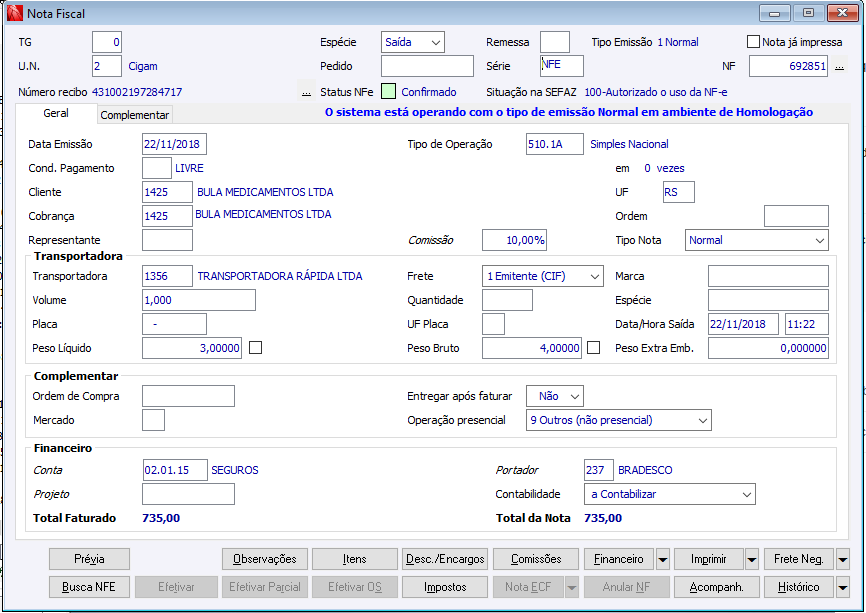Toggle checkbox beside Peso Líquido field

tap(255, 348)
